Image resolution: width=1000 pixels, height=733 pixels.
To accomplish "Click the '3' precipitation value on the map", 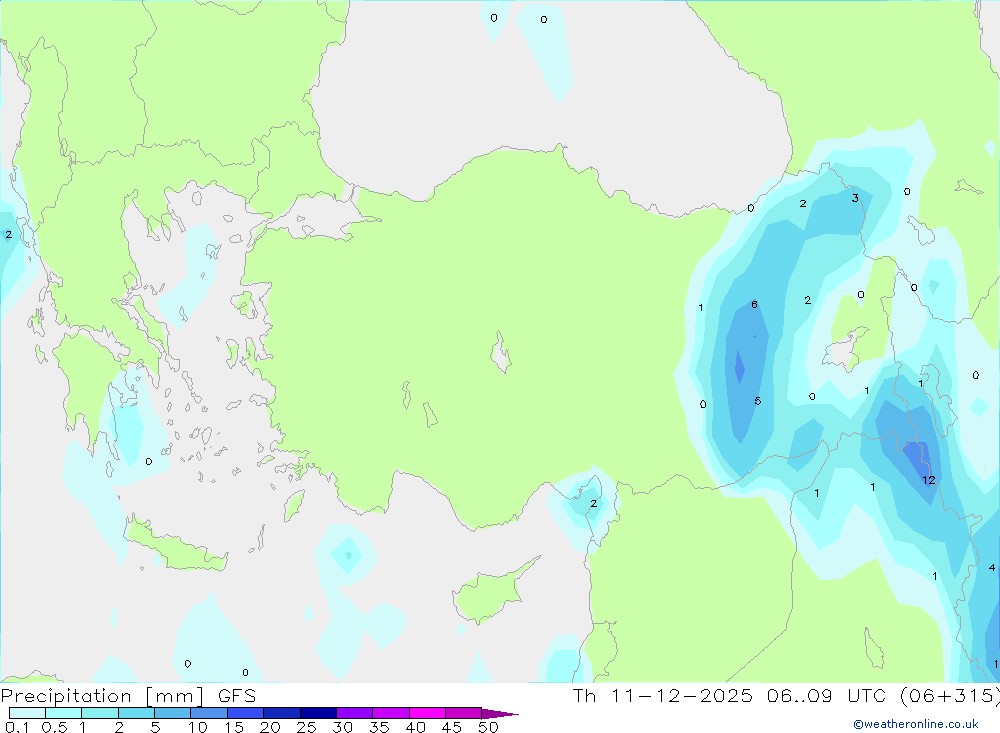I will pyautogui.click(x=855, y=198).
